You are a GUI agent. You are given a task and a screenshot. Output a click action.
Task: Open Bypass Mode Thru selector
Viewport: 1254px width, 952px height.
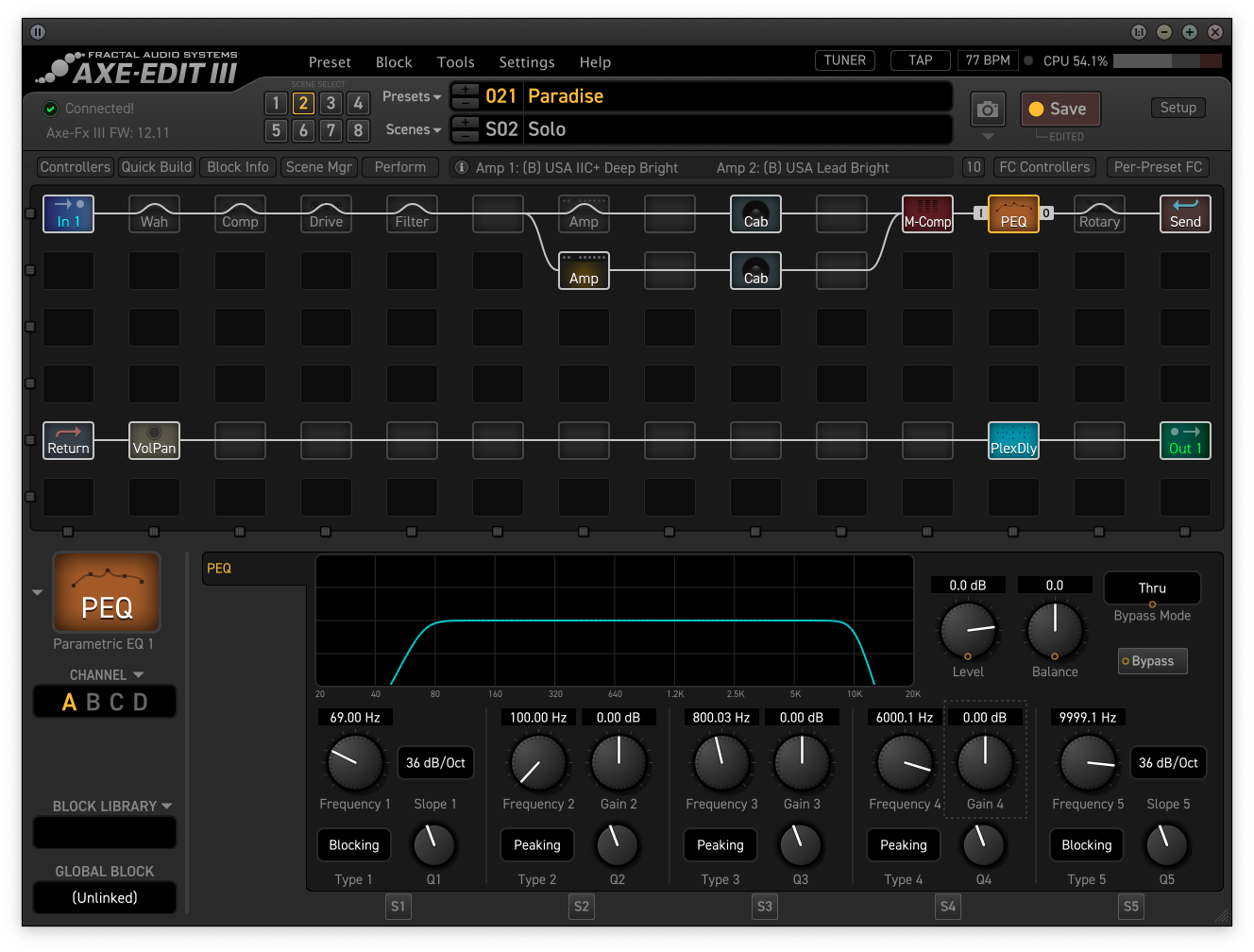[x=1152, y=587]
